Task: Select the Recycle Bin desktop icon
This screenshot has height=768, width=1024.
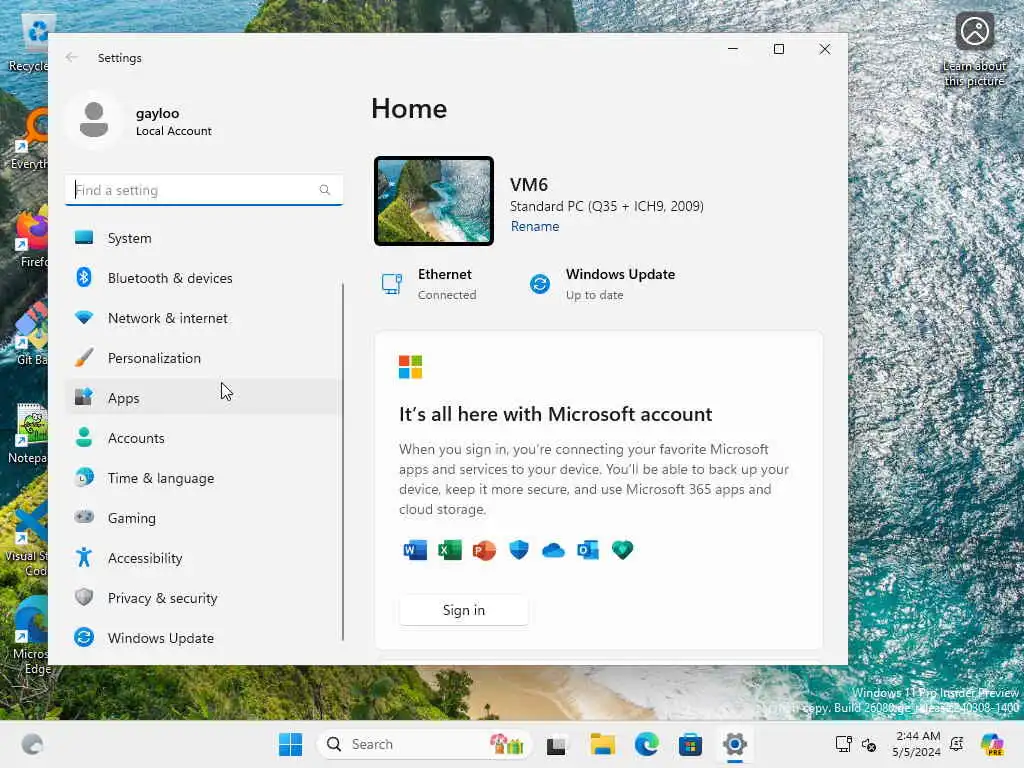Action: pos(29,42)
